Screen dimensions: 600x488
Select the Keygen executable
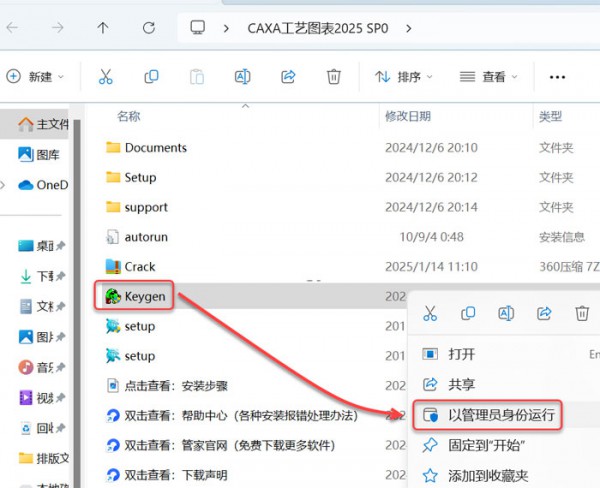click(x=135, y=296)
